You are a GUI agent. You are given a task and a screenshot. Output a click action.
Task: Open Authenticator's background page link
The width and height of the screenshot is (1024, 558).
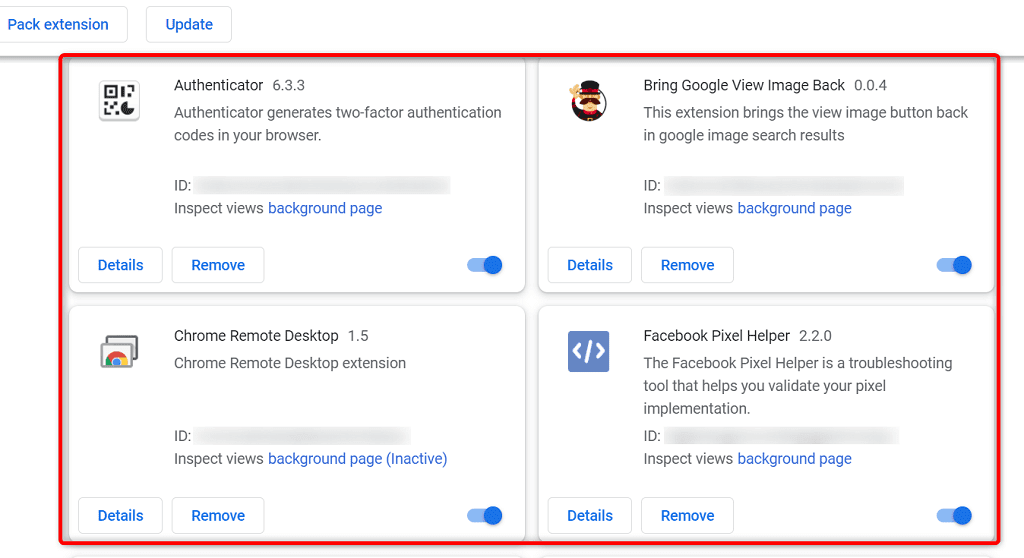click(325, 208)
